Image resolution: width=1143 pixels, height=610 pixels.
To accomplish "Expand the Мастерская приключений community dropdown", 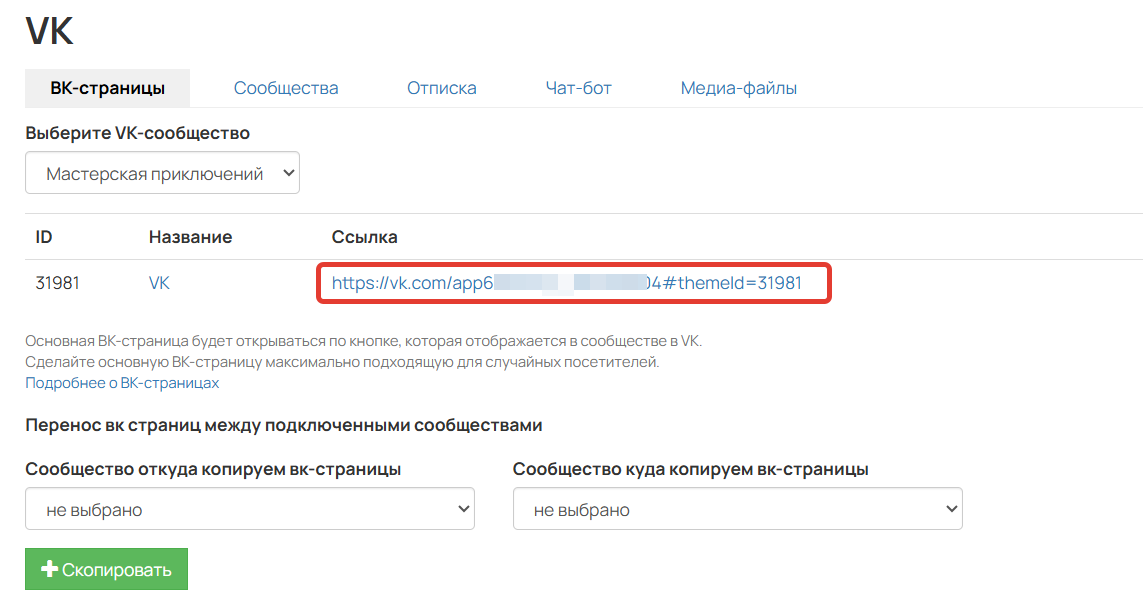I will (x=163, y=173).
